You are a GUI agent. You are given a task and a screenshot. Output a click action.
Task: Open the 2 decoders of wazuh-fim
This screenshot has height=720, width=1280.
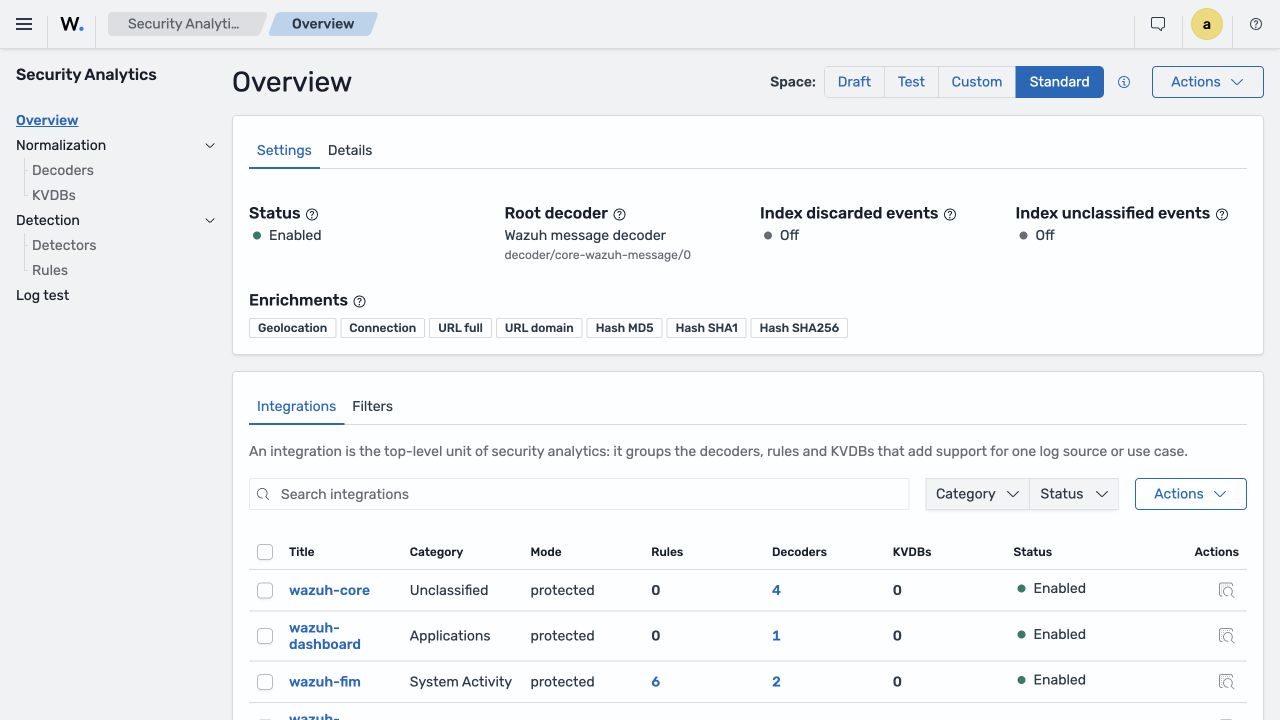click(x=776, y=682)
